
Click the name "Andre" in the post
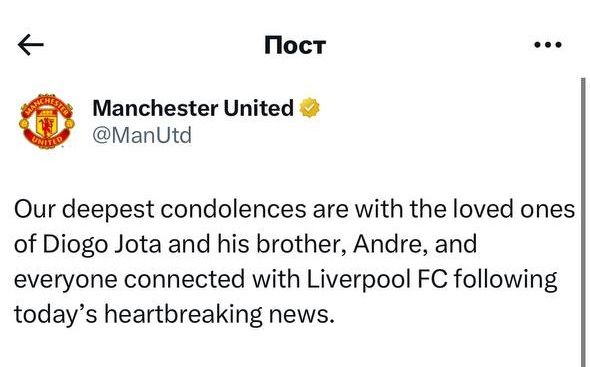[x=386, y=244]
